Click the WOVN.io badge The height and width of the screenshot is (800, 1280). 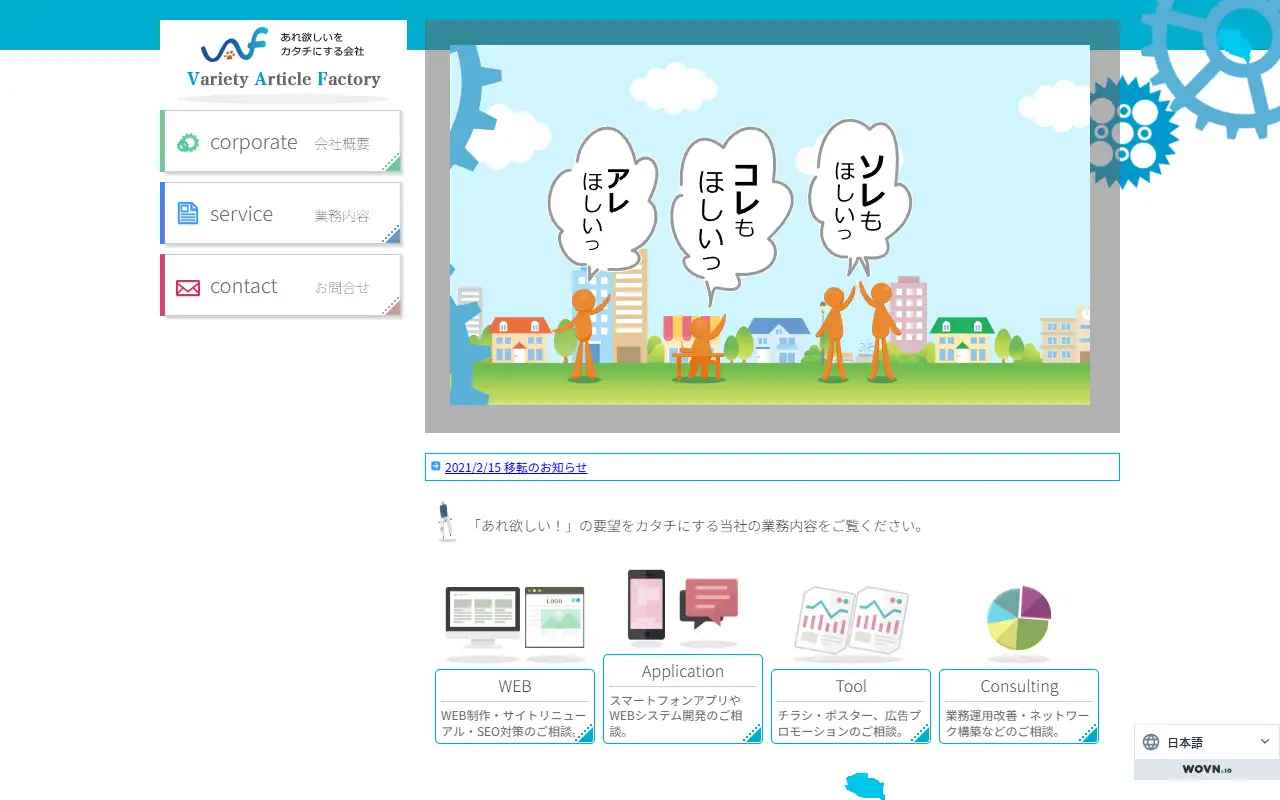[x=1207, y=770]
